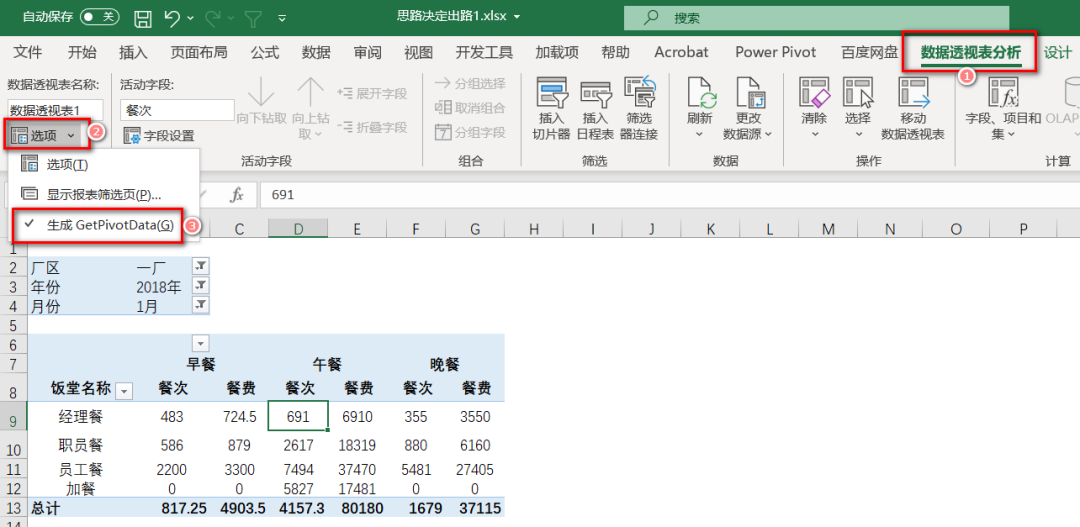Click the 插入切片器 icon
The width and height of the screenshot is (1080, 527).
[551, 92]
